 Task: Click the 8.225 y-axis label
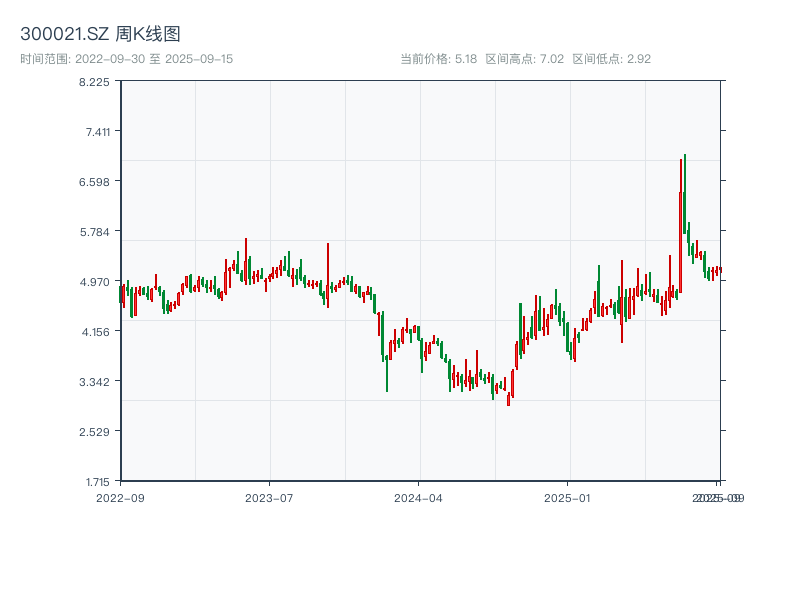click(x=95, y=82)
